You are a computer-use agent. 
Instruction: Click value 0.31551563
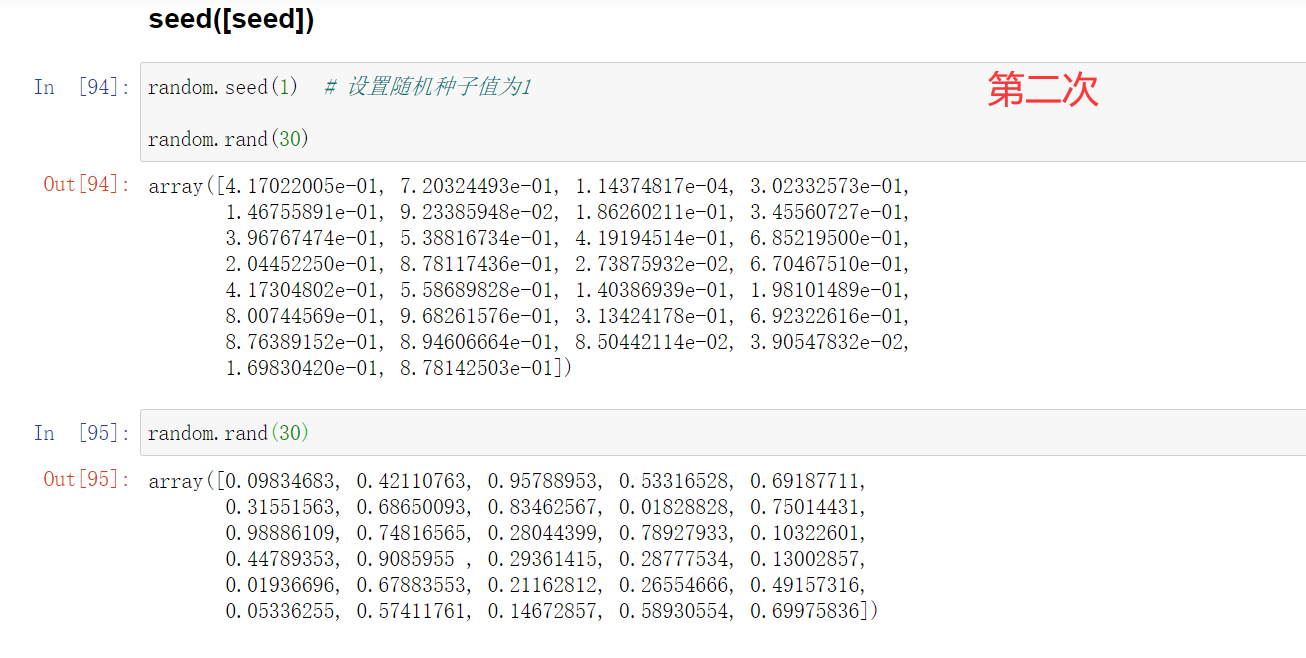point(281,507)
